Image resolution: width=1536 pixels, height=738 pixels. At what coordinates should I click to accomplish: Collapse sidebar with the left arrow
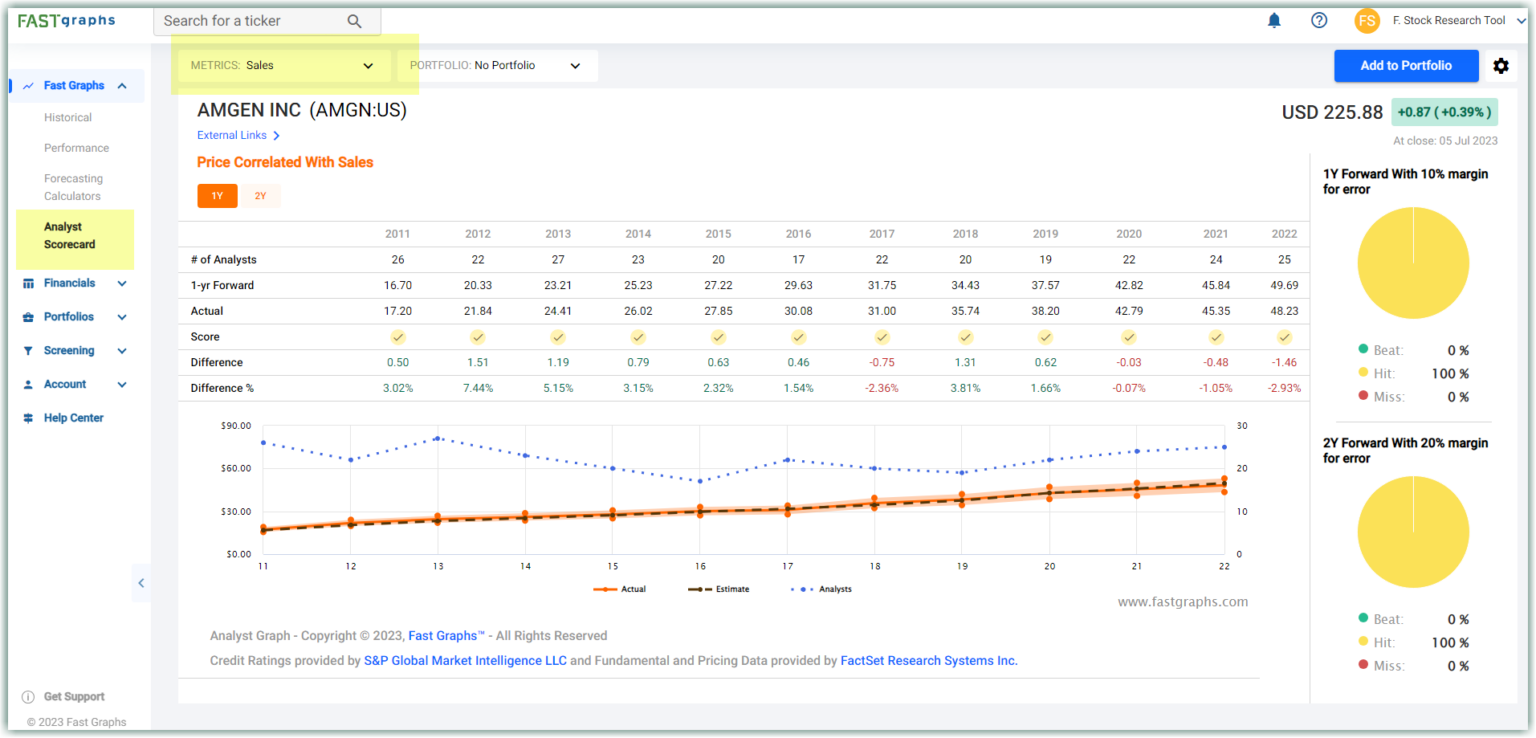(x=141, y=583)
